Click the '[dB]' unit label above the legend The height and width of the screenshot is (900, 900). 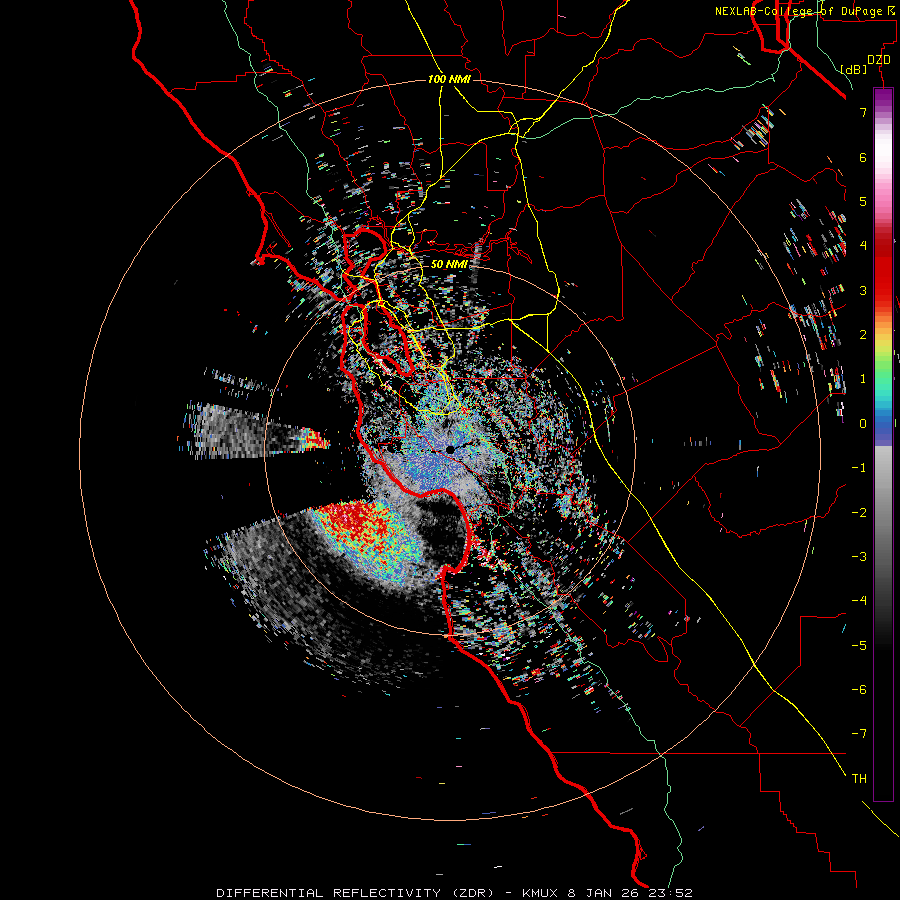tap(854, 69)
